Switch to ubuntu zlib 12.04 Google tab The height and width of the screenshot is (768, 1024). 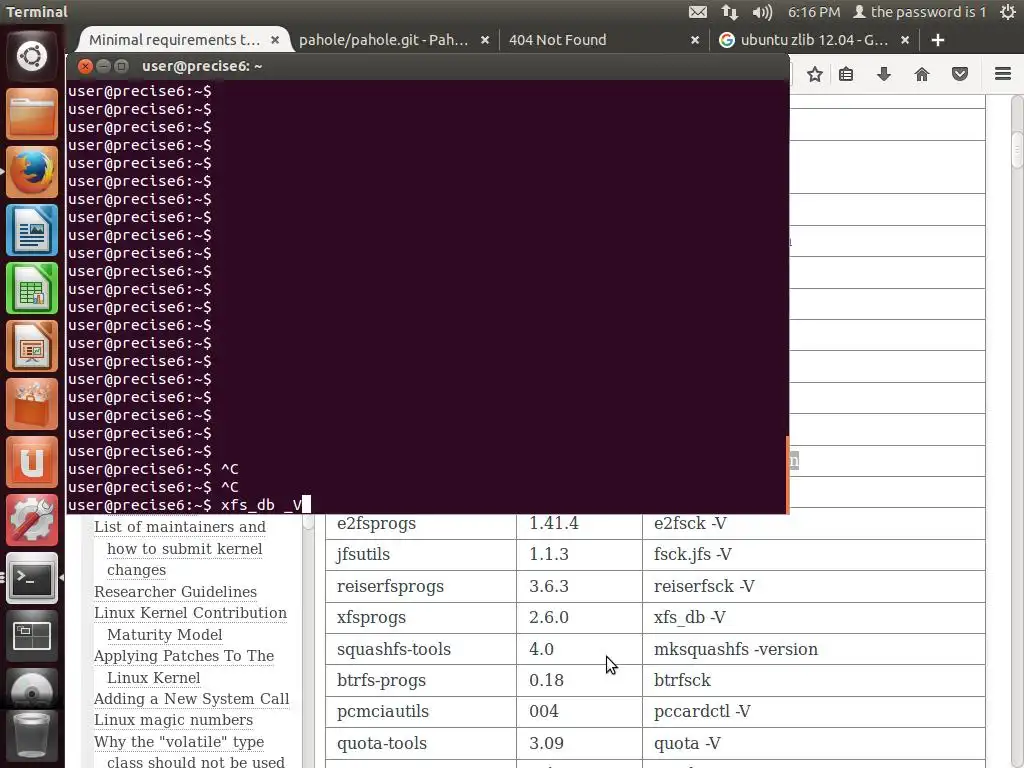(814, 40)
